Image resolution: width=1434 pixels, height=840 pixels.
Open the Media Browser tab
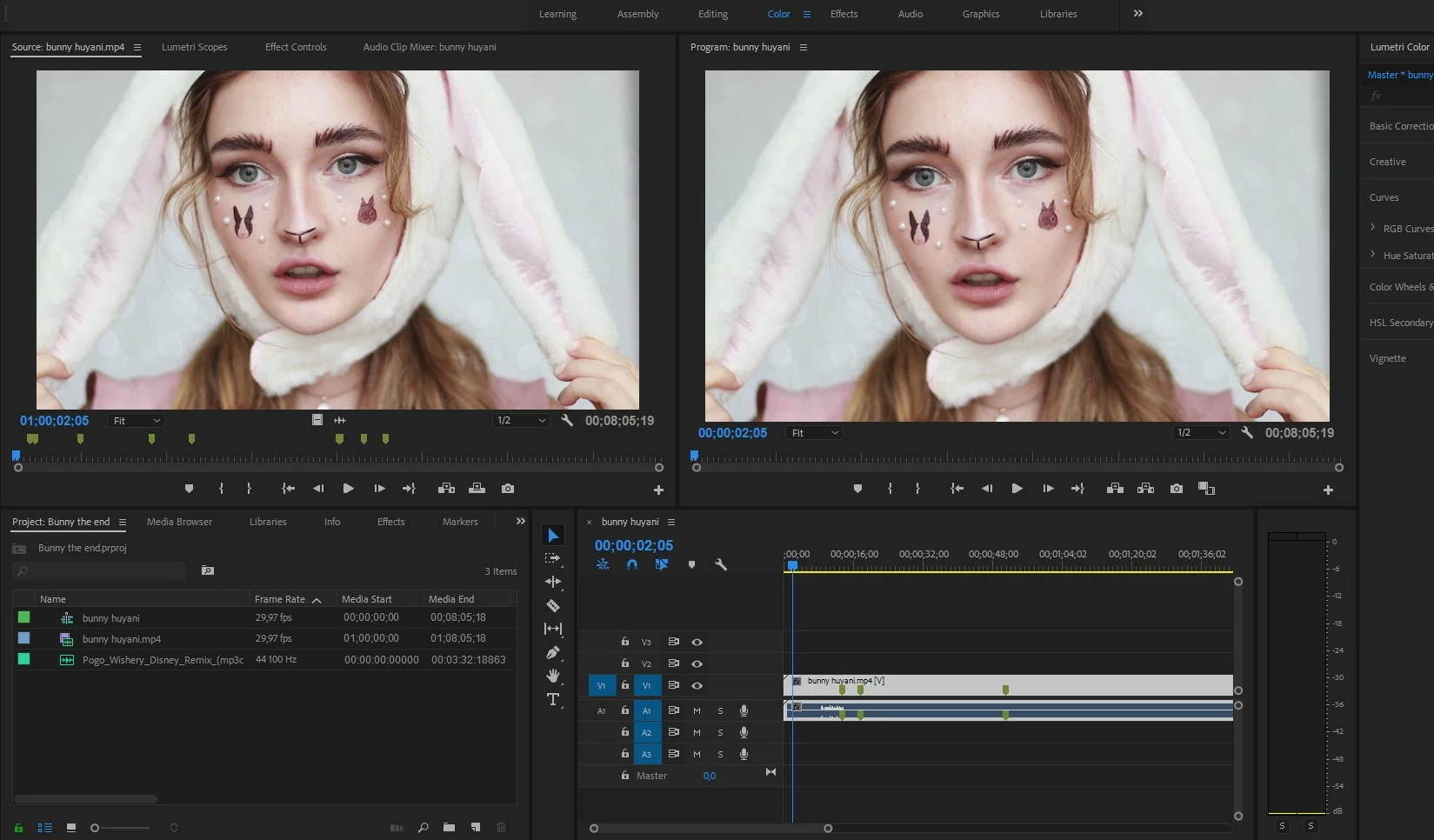179,522
